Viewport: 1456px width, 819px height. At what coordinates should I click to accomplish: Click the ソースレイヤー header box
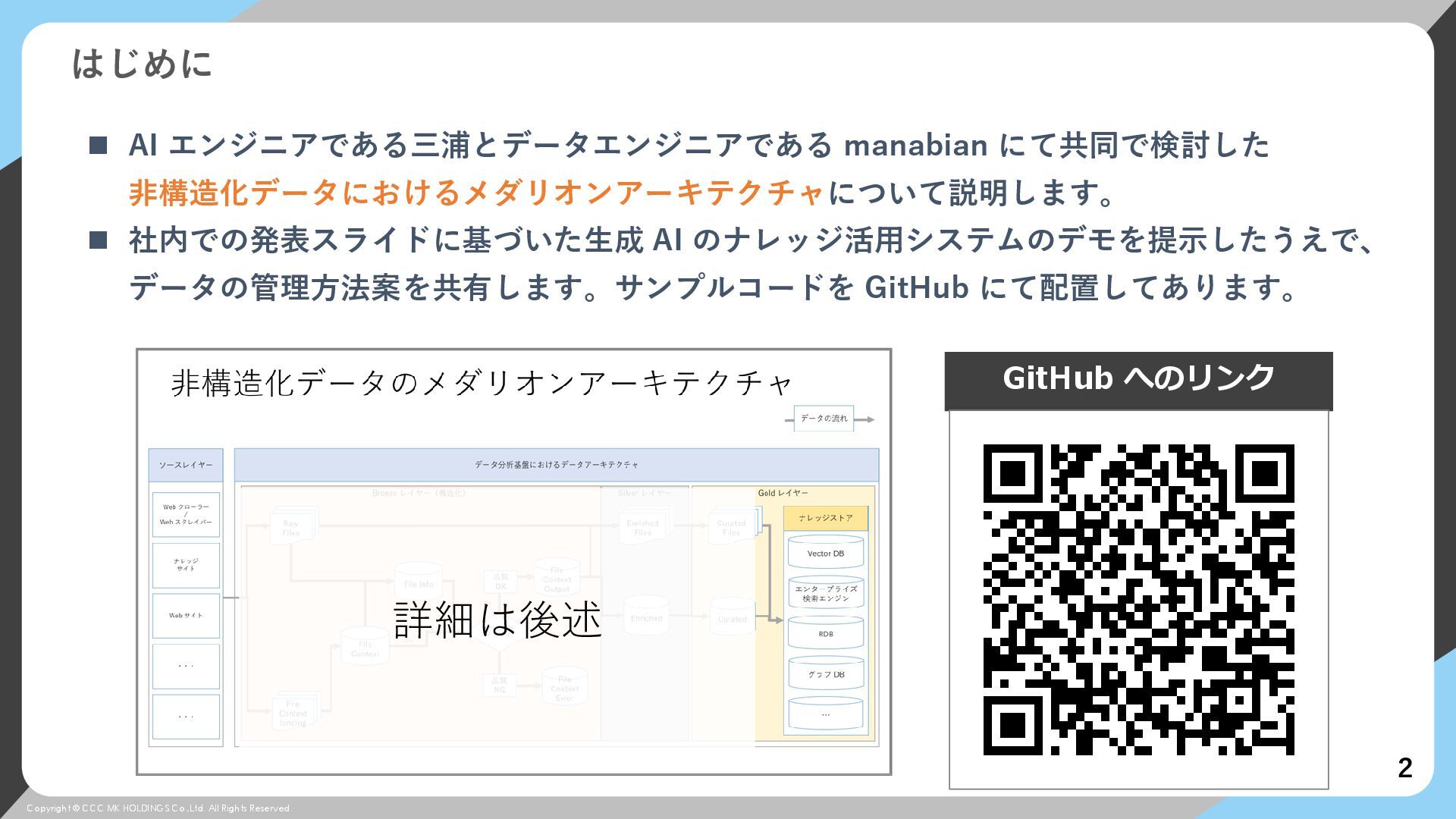pos(186,465)
